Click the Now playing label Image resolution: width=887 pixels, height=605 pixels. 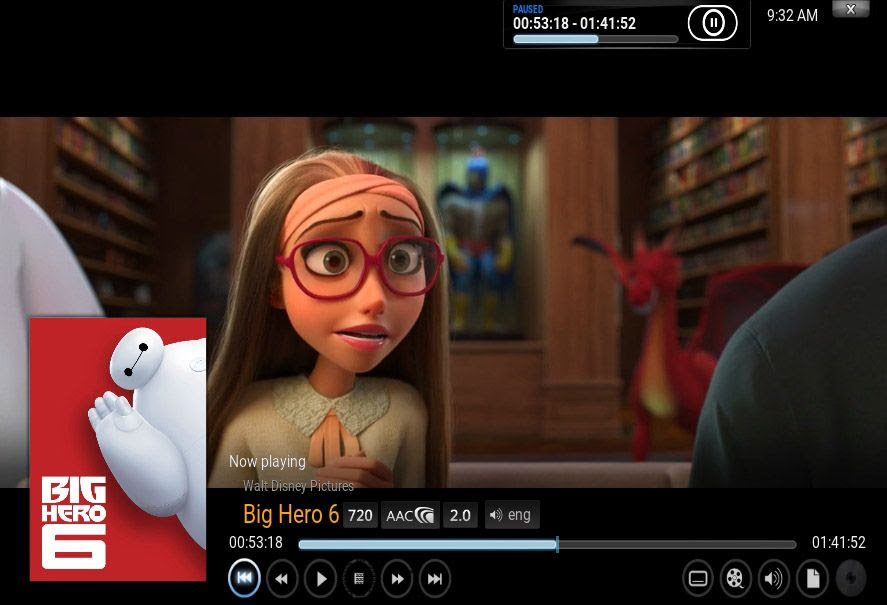267,462
